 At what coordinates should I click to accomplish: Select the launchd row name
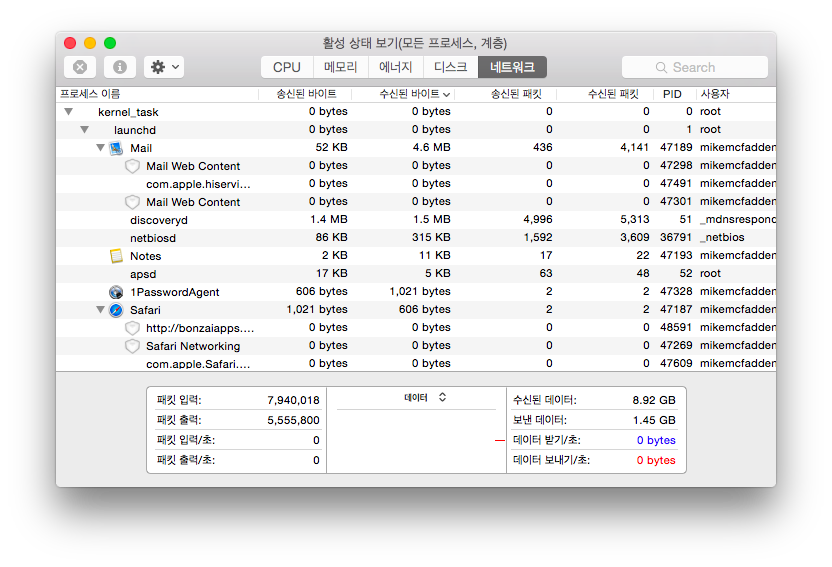(135, 130)
